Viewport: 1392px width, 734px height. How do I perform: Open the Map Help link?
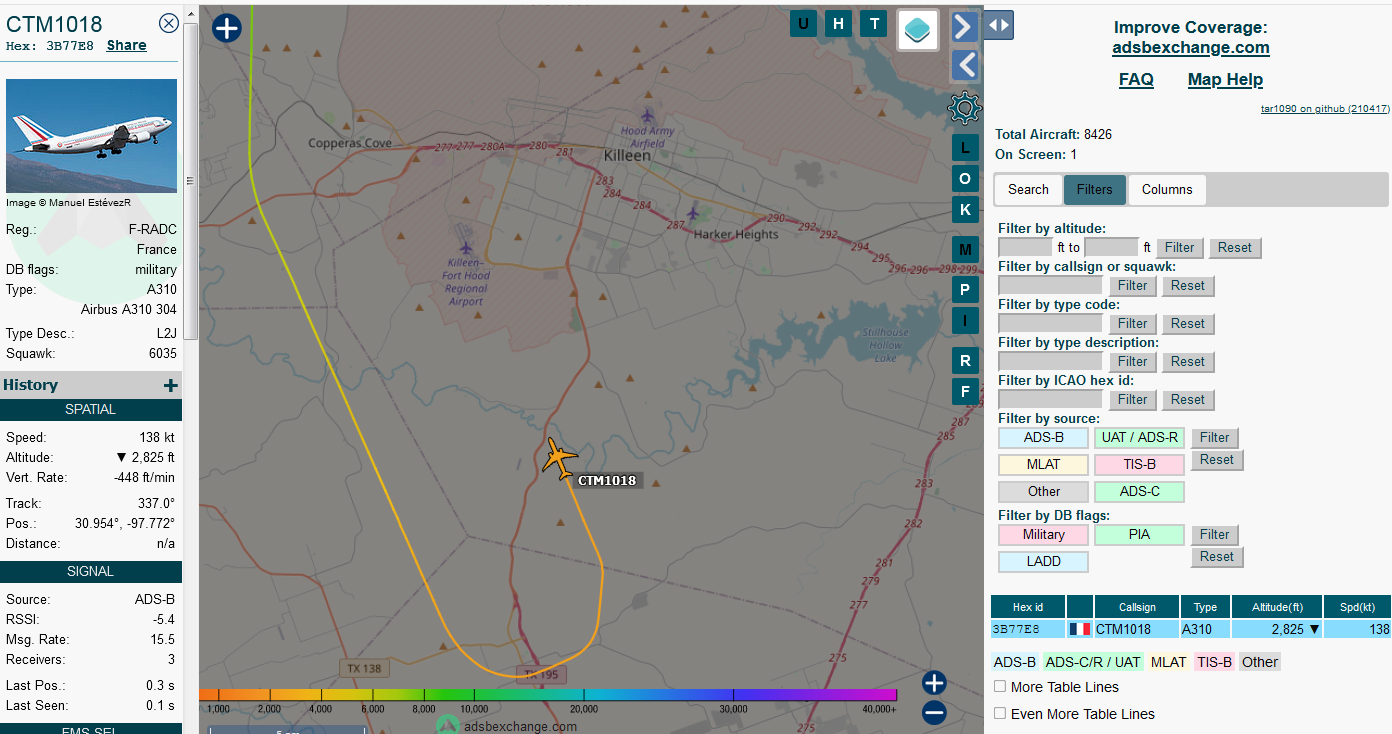(1225, 79)
